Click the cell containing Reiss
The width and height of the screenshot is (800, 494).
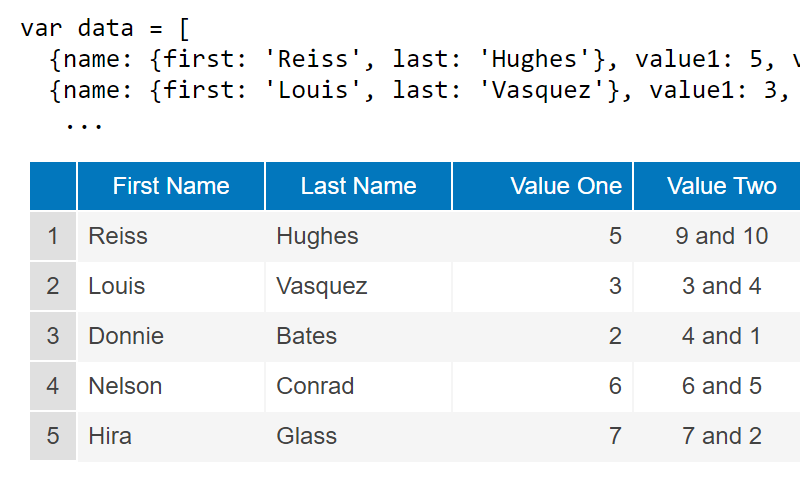click(170, 236)
